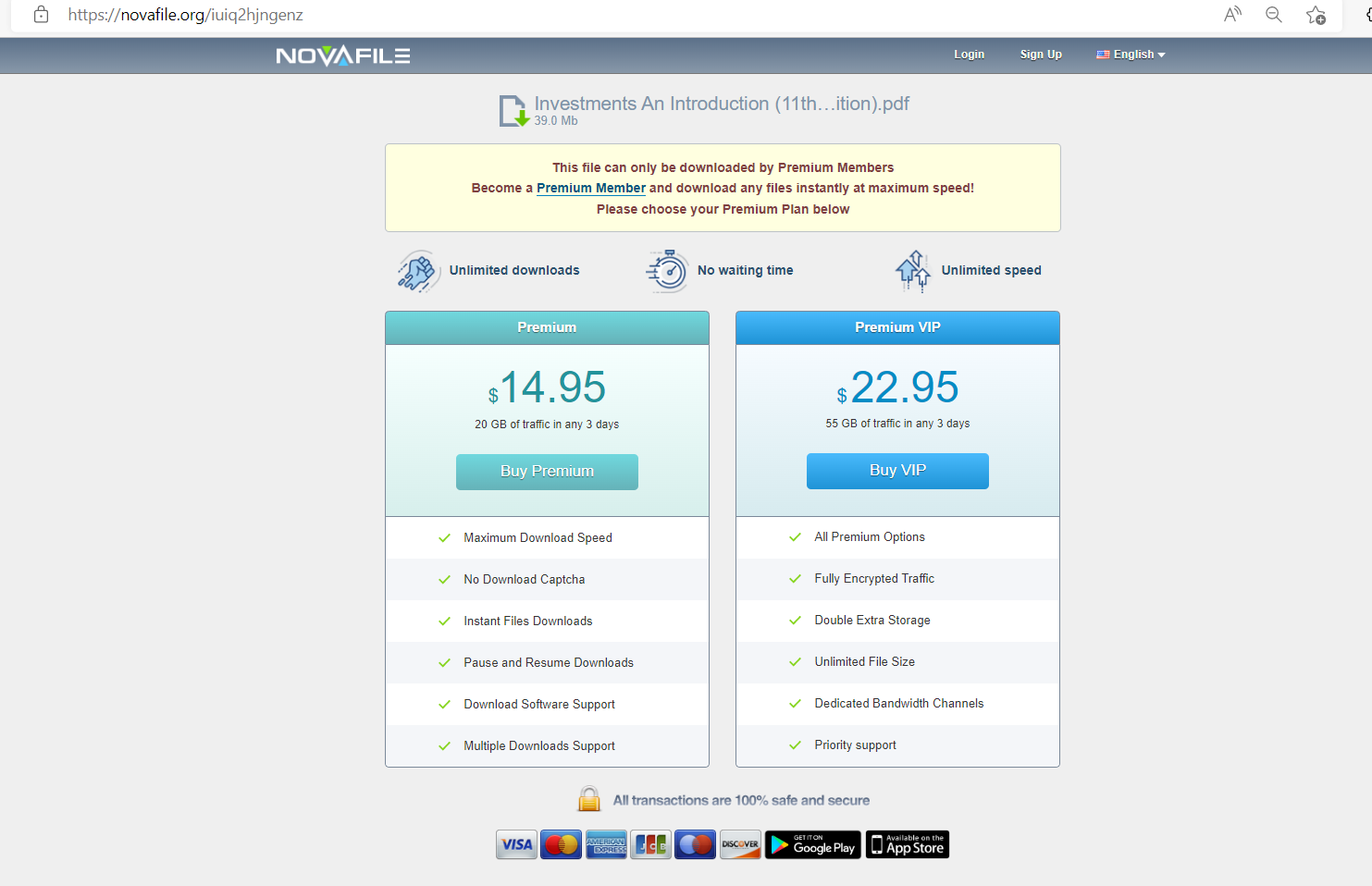The image size is (1372, 886).
Task: Open the Google Play store badge
Action: tap(813, 844)
